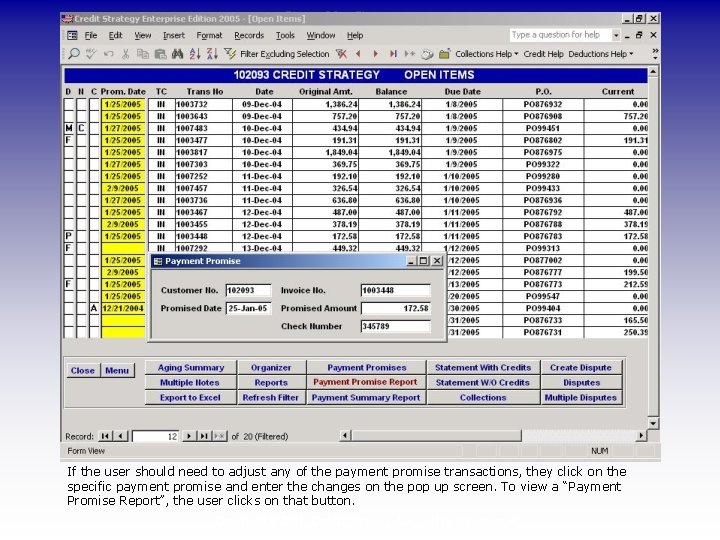Click the record number box

[x=156, y=436]
